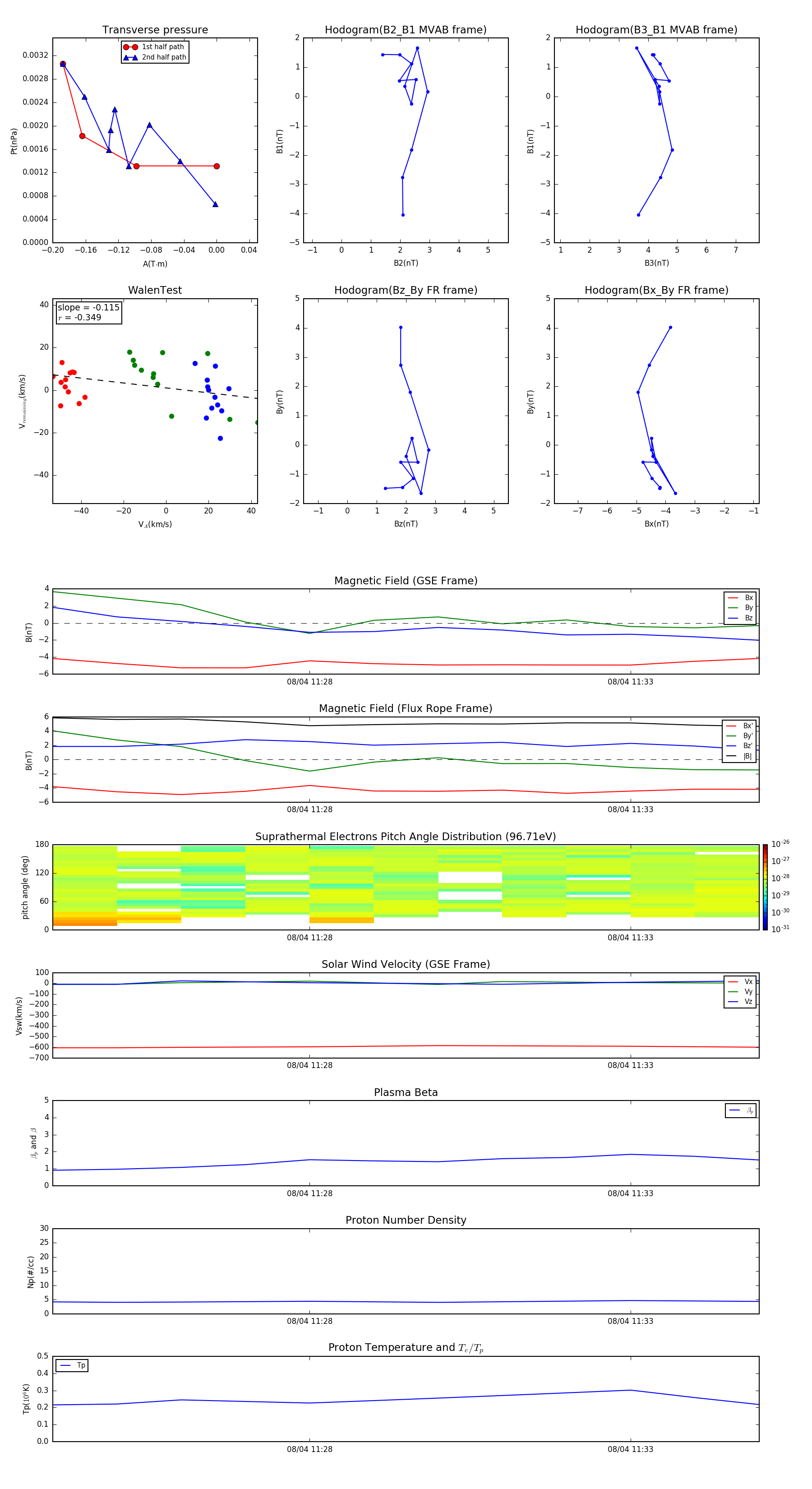
Task: Click 'A(T·m)' x-axis label
Action: 155,264
